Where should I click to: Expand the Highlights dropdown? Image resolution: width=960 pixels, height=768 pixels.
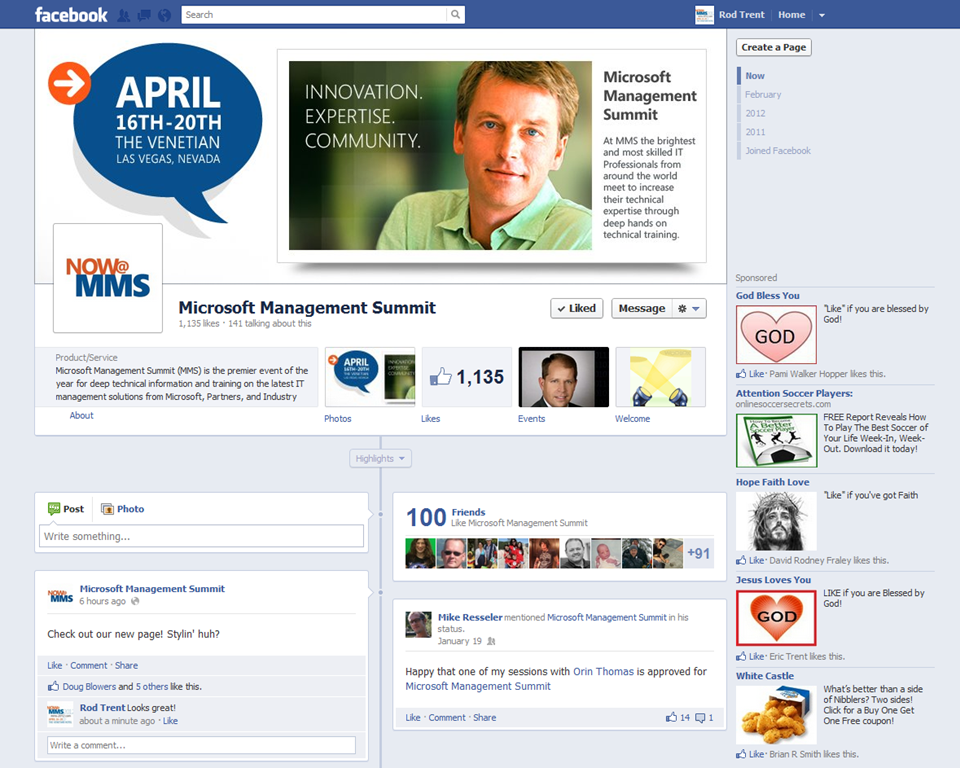(x=380, y=458)
